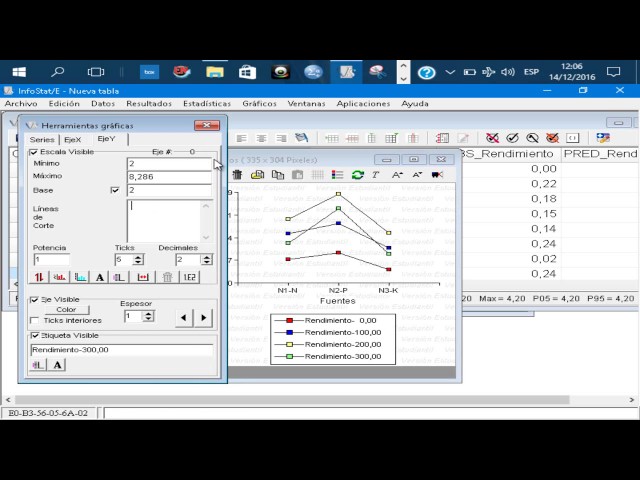Open File Explorer from taskbar
This screenshot has height=480, width=640.
tap(215, 72)
